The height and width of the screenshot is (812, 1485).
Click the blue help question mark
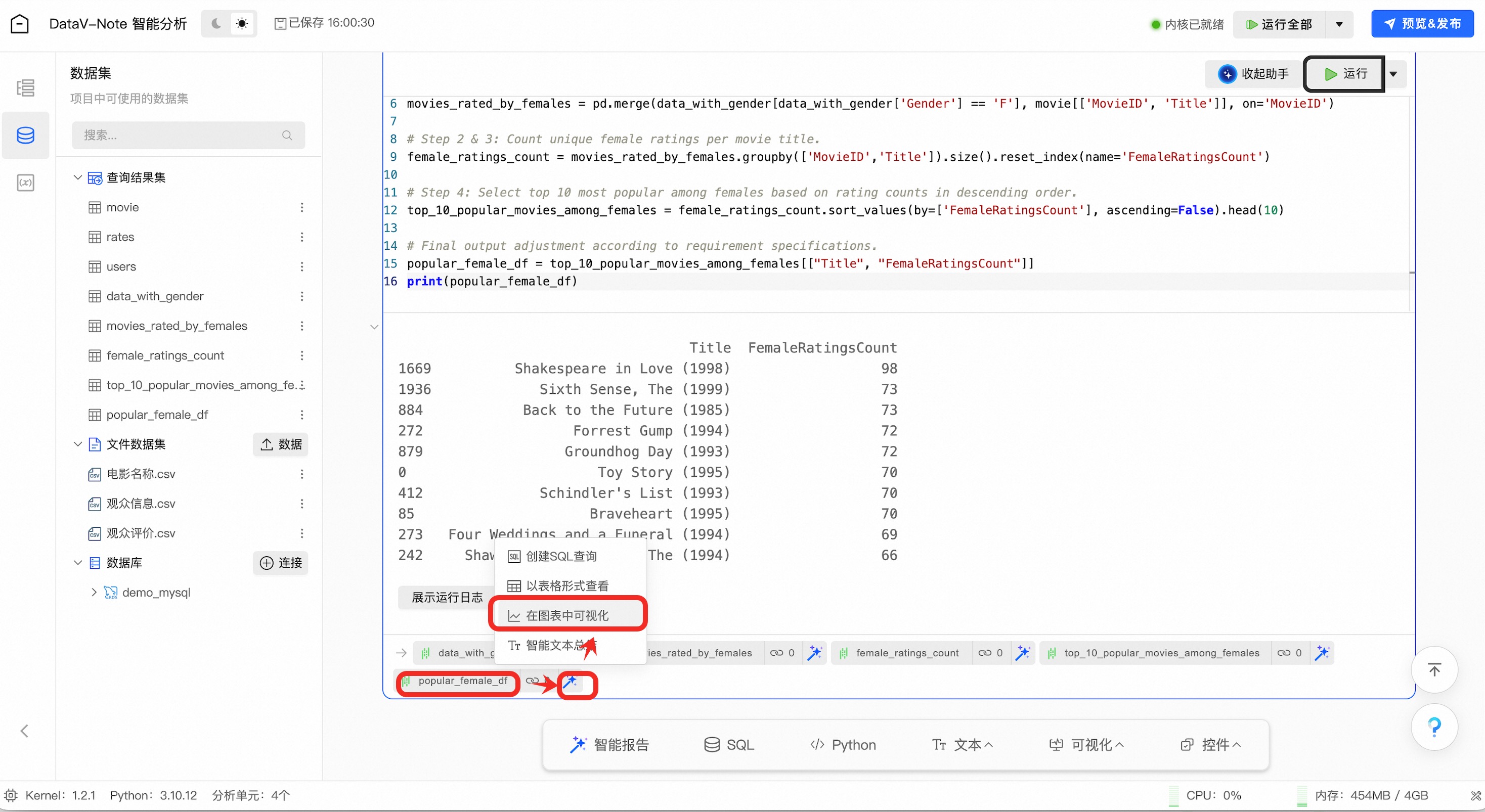1434,727
